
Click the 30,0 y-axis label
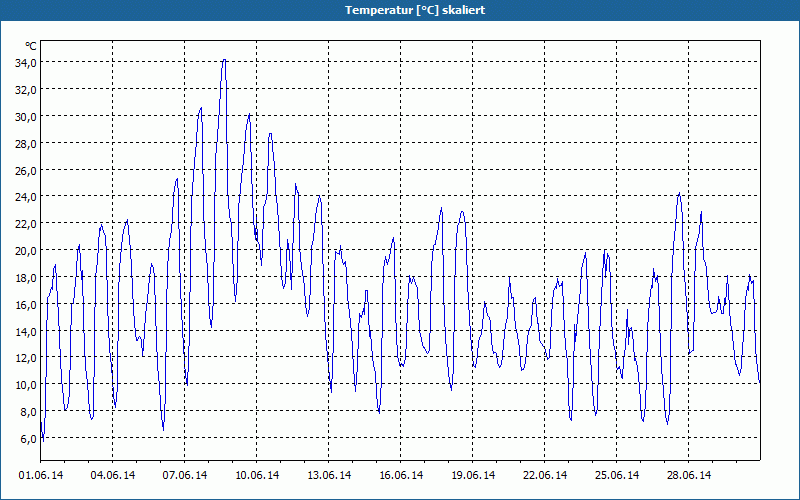(x=26, y=117)
